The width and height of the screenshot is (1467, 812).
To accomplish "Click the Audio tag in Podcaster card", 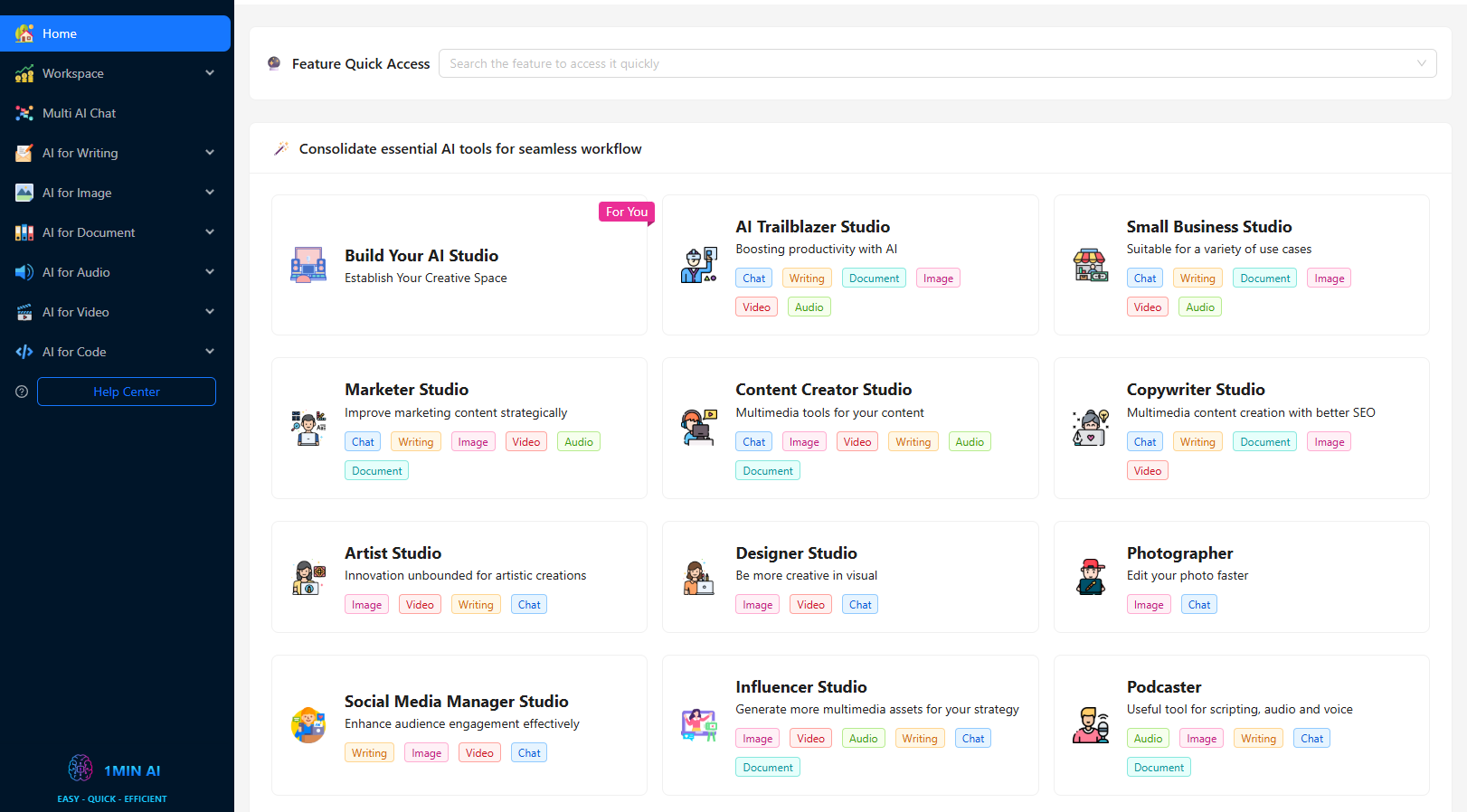I will point(1148,739).
